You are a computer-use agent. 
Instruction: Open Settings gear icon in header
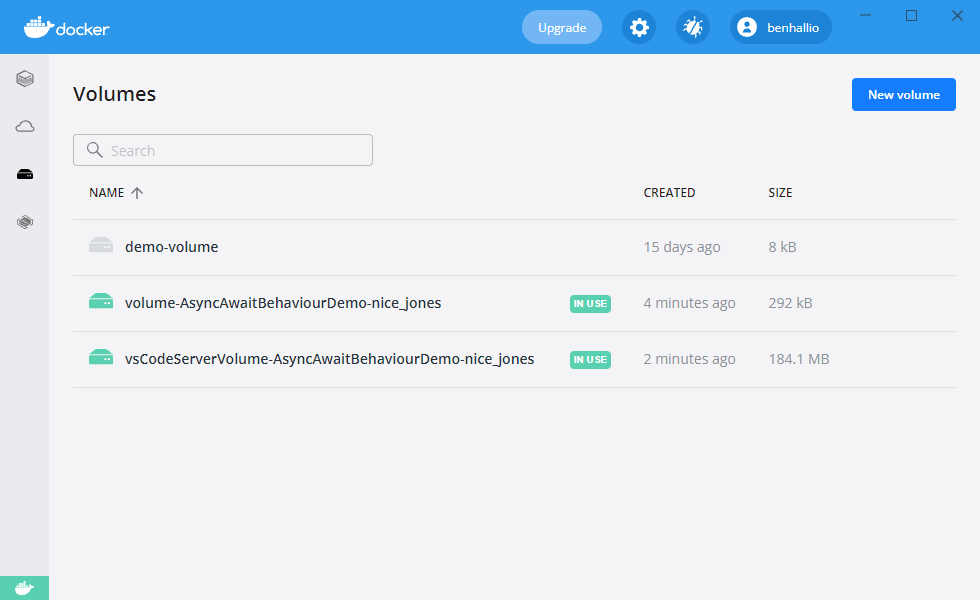click(639, 28)
